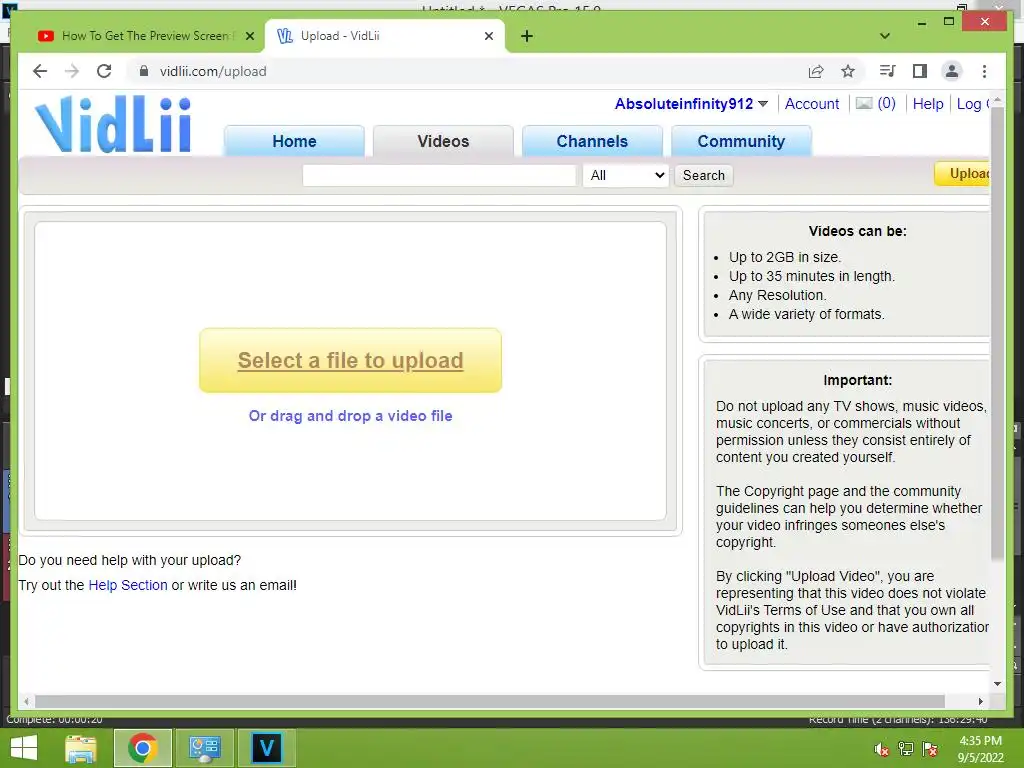Click the VidLii logo
The height and width of the screenshot is (768, 1024).
tap(113, 124)
